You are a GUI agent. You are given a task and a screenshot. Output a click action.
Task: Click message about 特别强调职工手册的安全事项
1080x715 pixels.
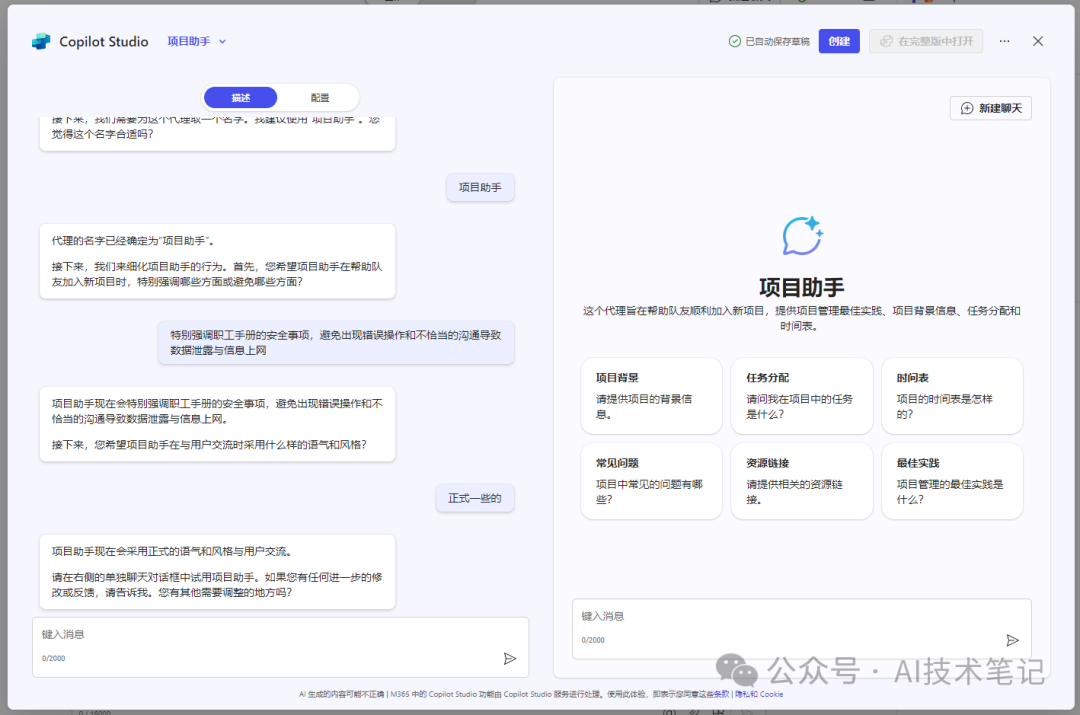336,342
